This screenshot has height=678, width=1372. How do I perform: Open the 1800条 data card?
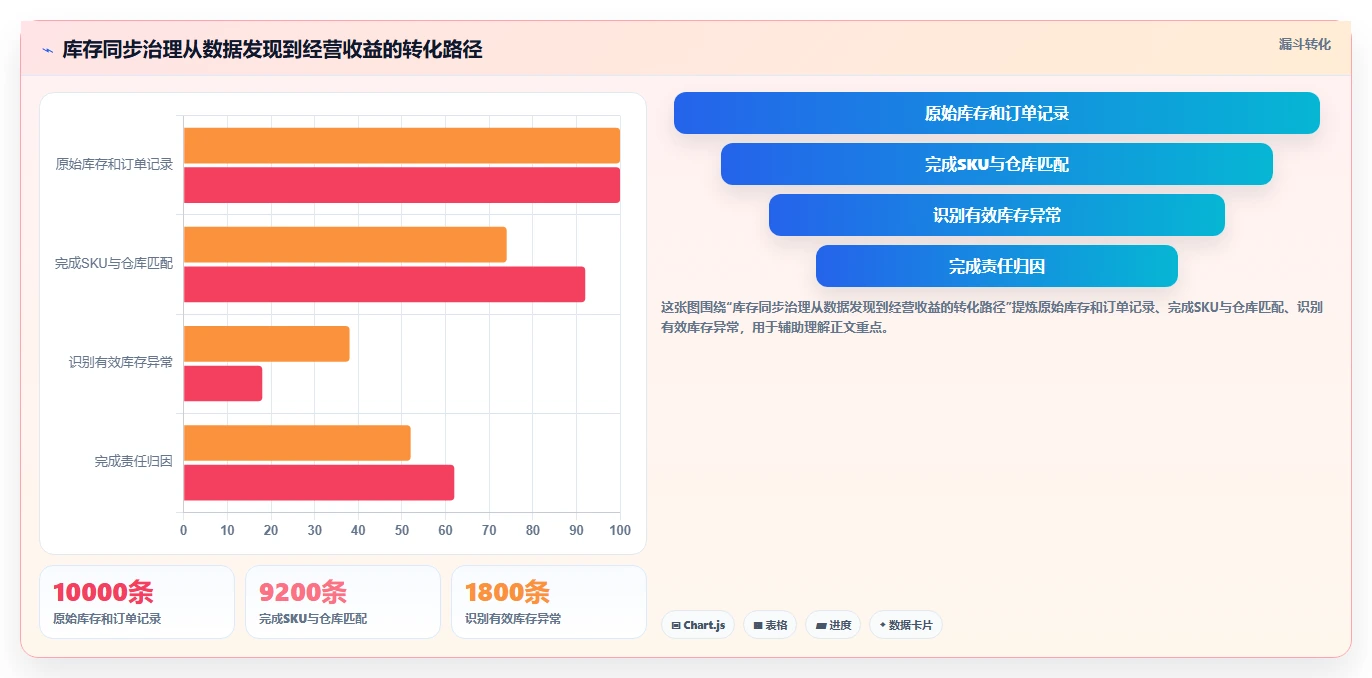pos(549,602)
